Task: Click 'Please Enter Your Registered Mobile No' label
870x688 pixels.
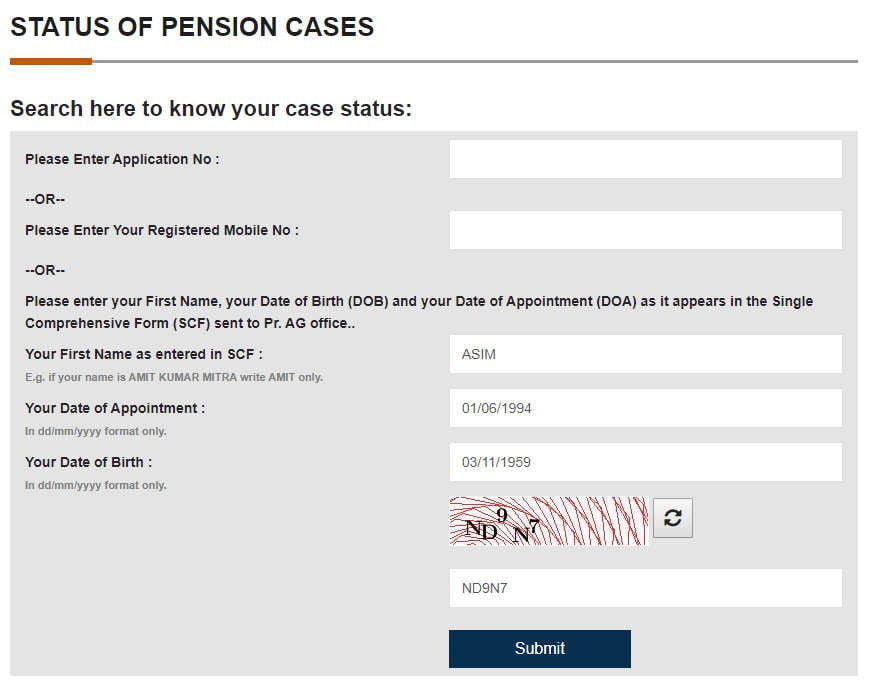Action: (x=162, y=230)
